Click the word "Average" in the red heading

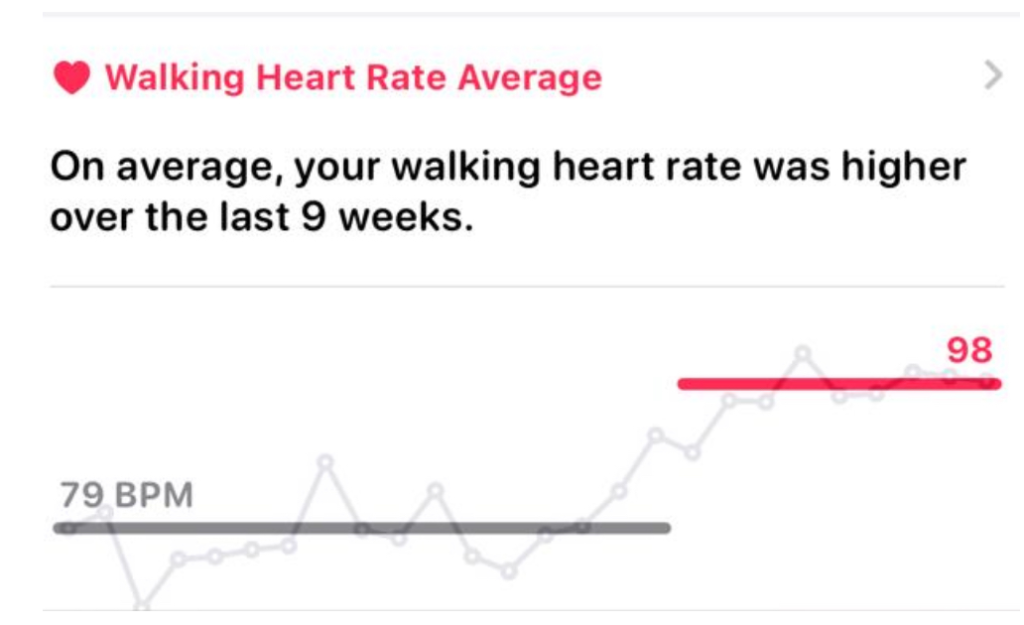pyautogui.click(x=530, y=78)
